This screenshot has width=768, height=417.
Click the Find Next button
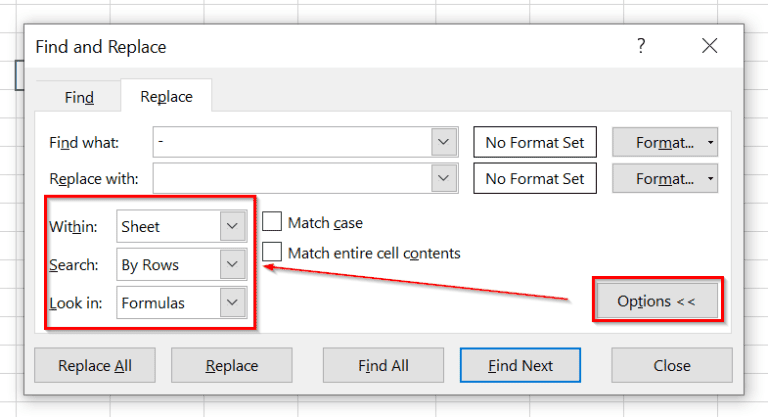520,366
